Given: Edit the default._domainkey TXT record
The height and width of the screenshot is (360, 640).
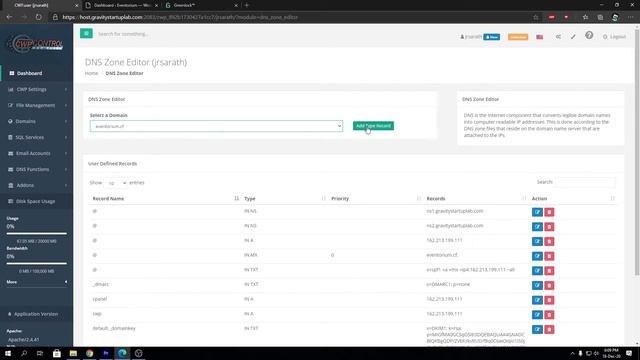Looking at the screenshot, I should coord(537,329).
